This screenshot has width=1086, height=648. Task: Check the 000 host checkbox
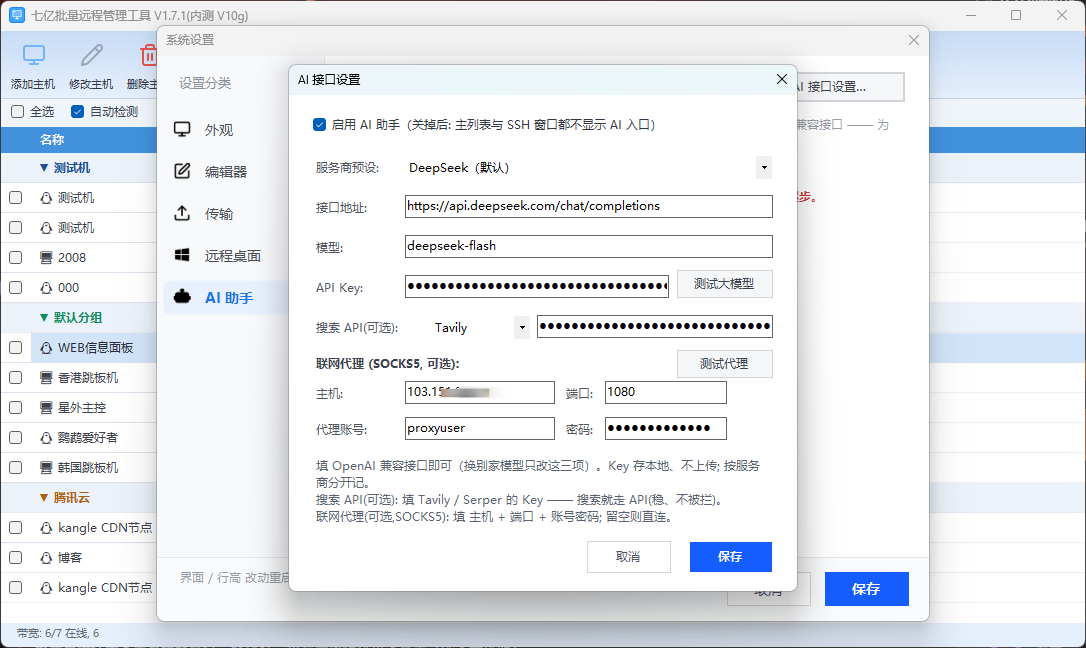click(15, 287)
